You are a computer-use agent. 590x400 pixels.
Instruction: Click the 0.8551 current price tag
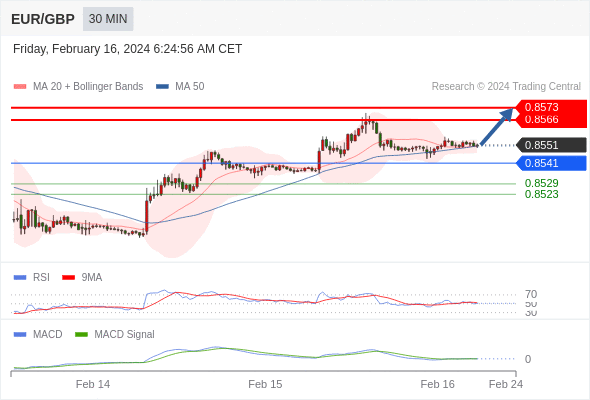point(551,145)
